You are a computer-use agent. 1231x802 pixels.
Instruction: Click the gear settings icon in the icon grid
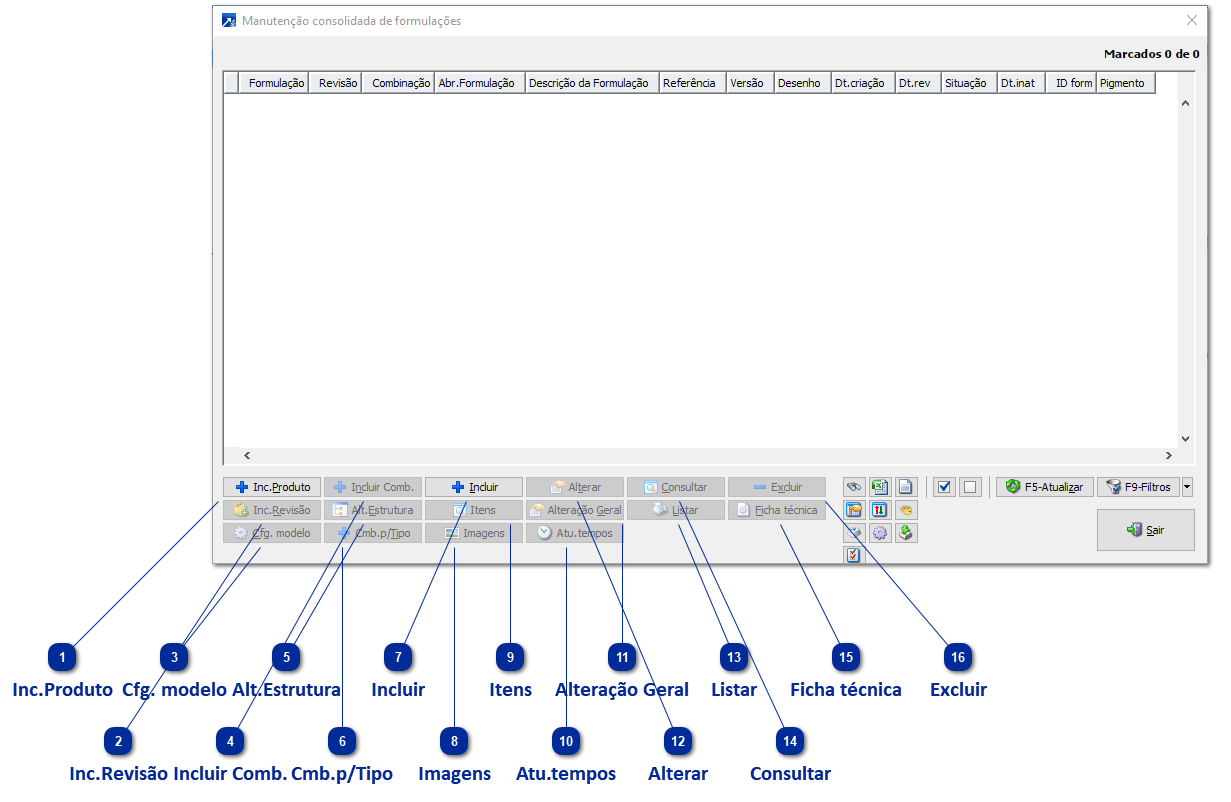coord(880,533)
